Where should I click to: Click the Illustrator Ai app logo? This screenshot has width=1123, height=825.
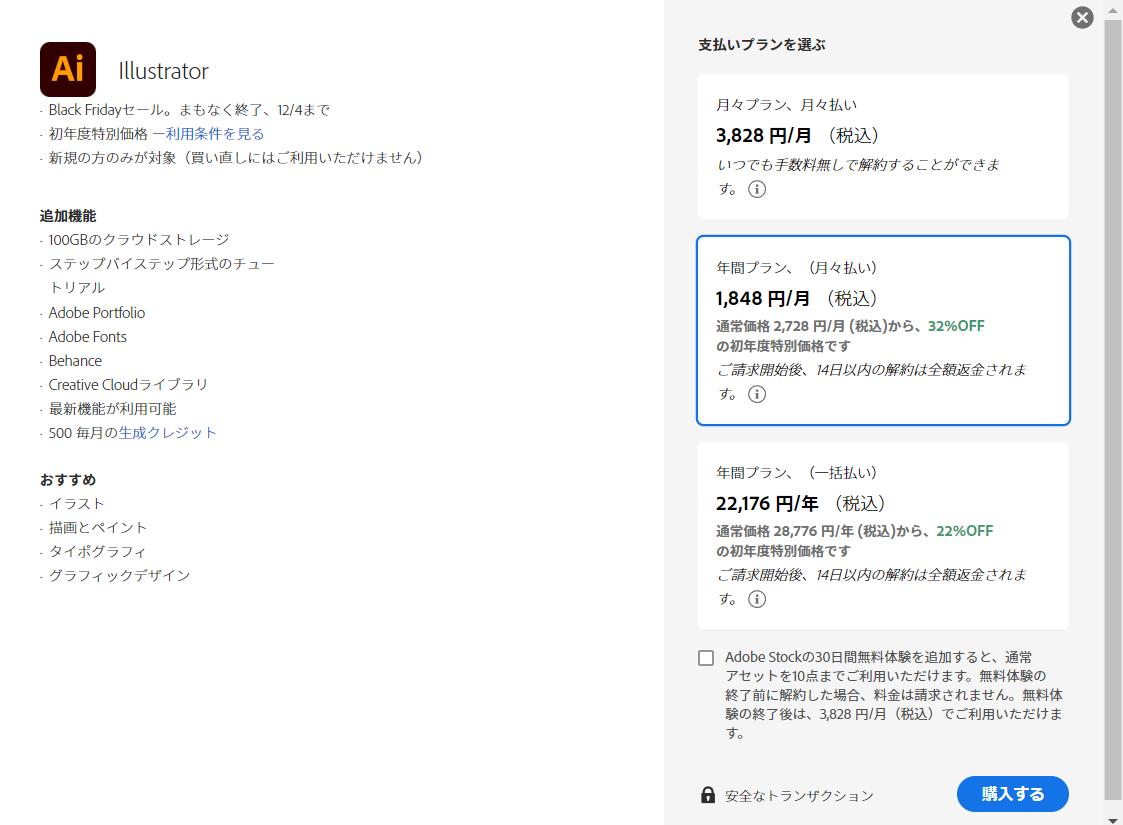68,70
